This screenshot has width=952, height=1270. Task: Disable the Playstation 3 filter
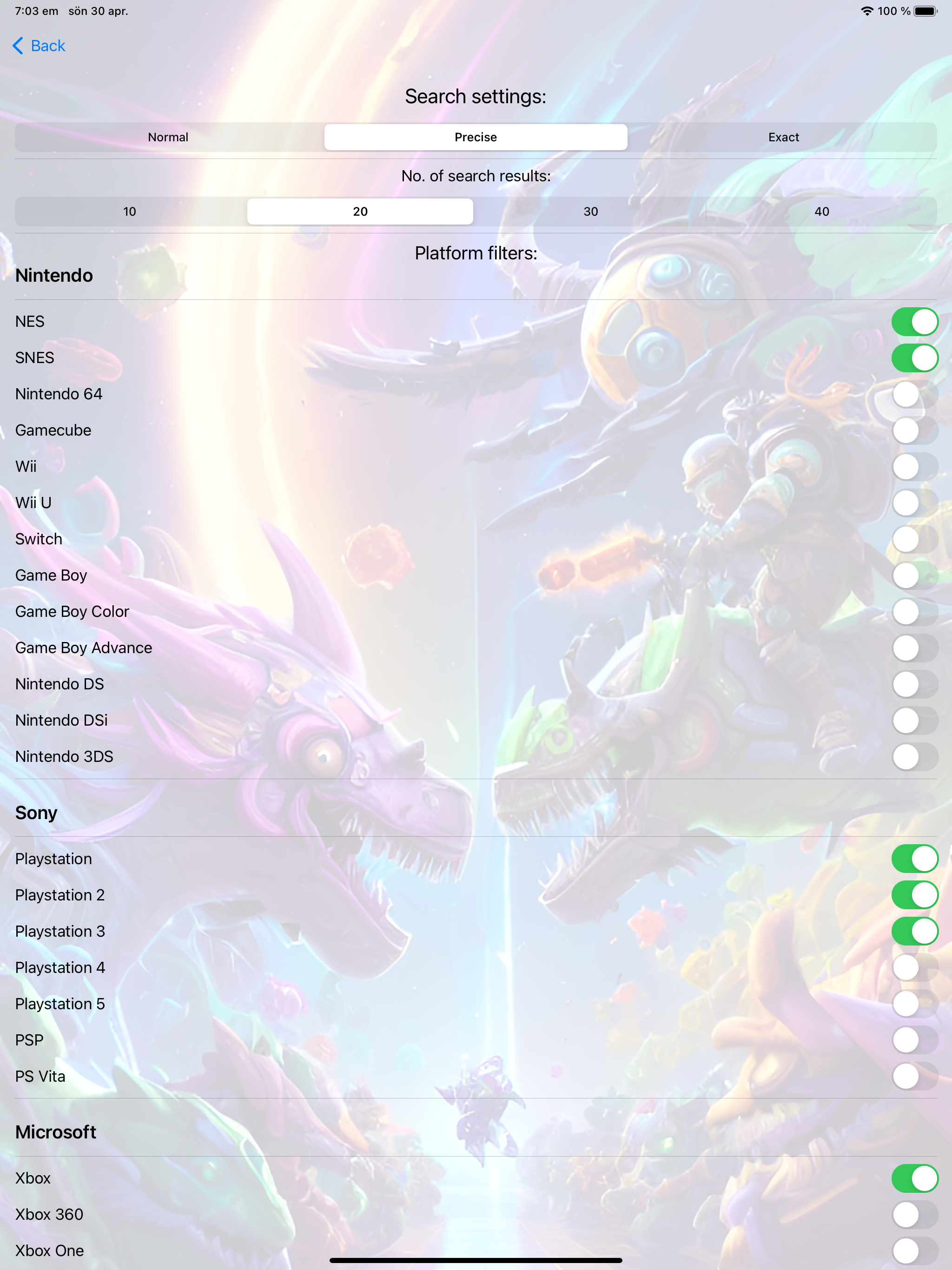[915, 931]
